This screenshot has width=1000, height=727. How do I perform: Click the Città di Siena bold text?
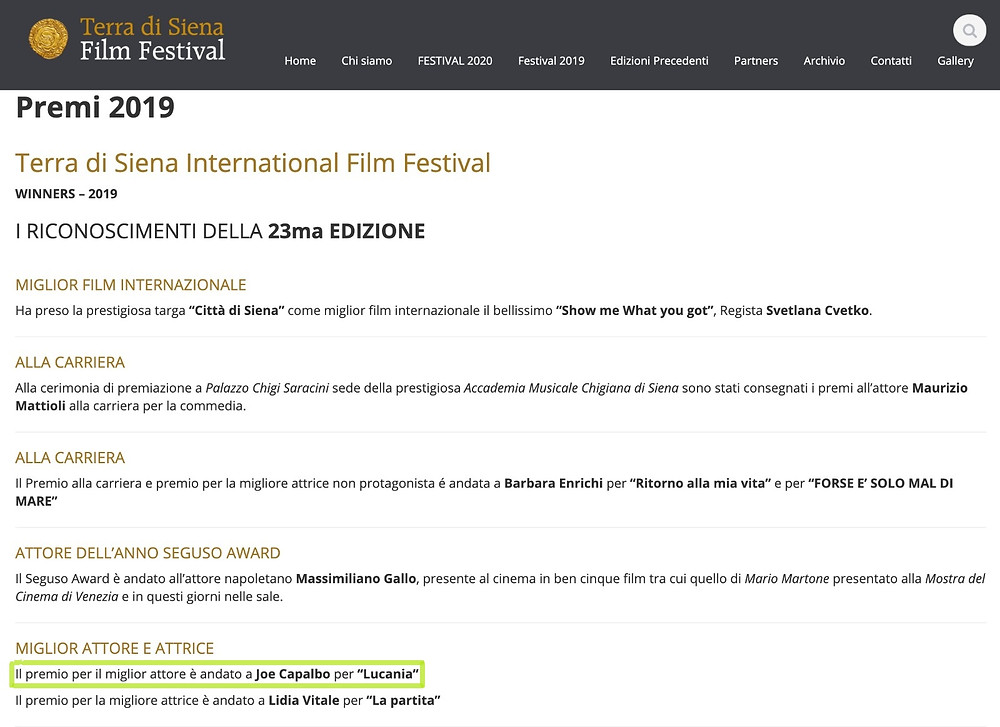(x=237, y=311)
